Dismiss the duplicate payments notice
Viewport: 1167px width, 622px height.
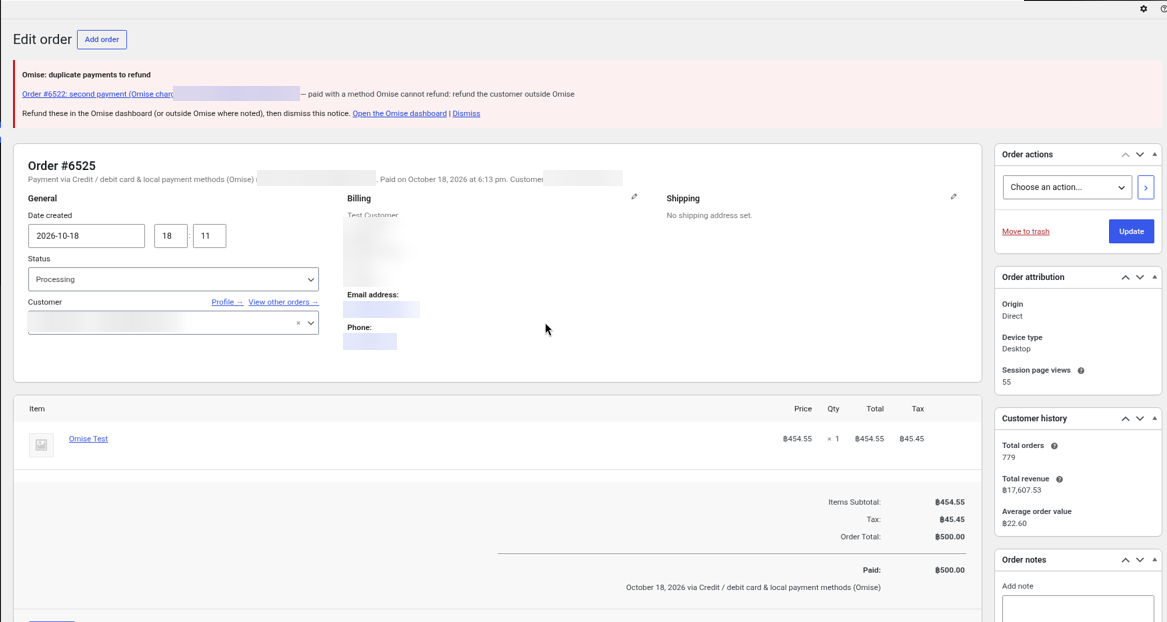[x=466, y=114]
